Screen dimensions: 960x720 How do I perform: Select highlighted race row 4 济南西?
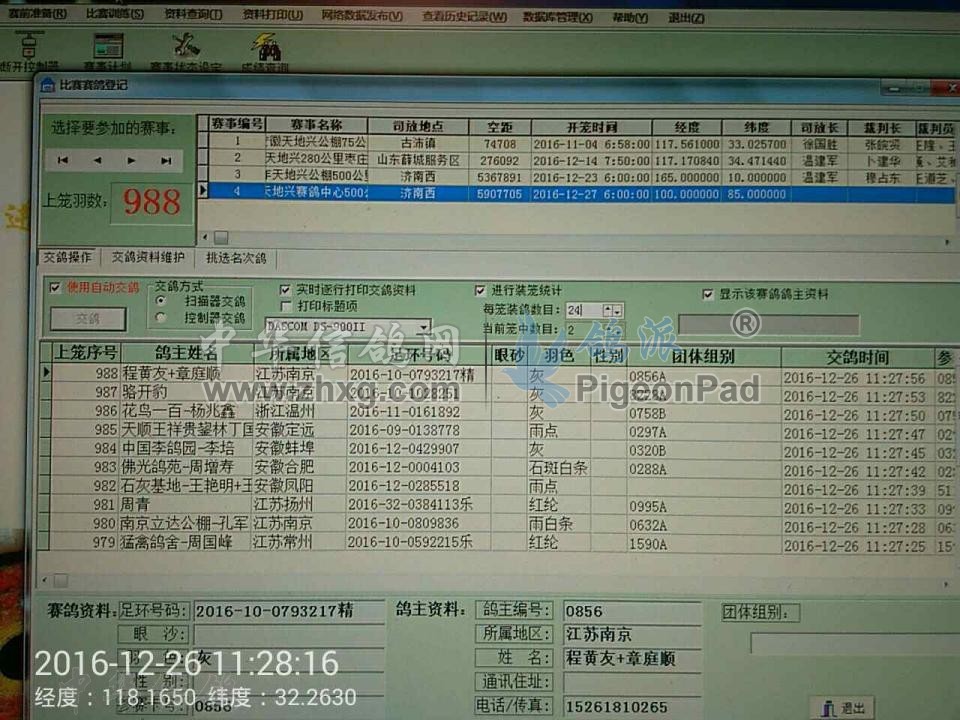(x=576, y=193)
